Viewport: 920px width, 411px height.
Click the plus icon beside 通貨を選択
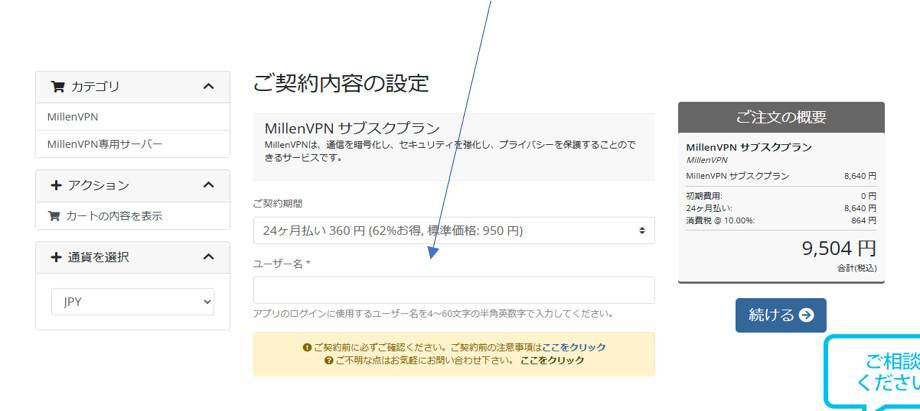tap(56, 257)
